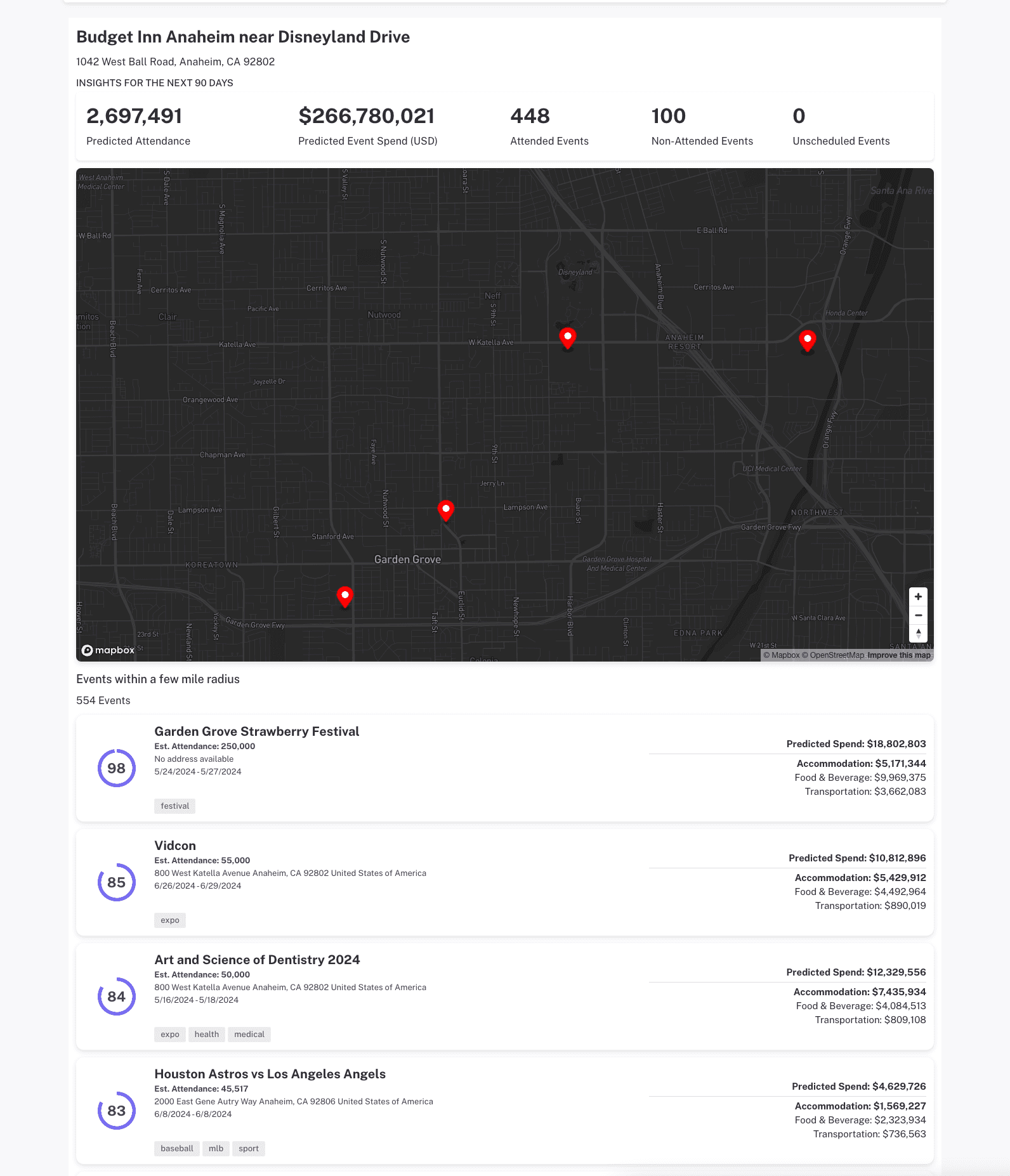This screenshot has height=1176, width=1010.
Task: Open the score 84 ring indicator
Action: pyautogui.click(x=117, y=996)
